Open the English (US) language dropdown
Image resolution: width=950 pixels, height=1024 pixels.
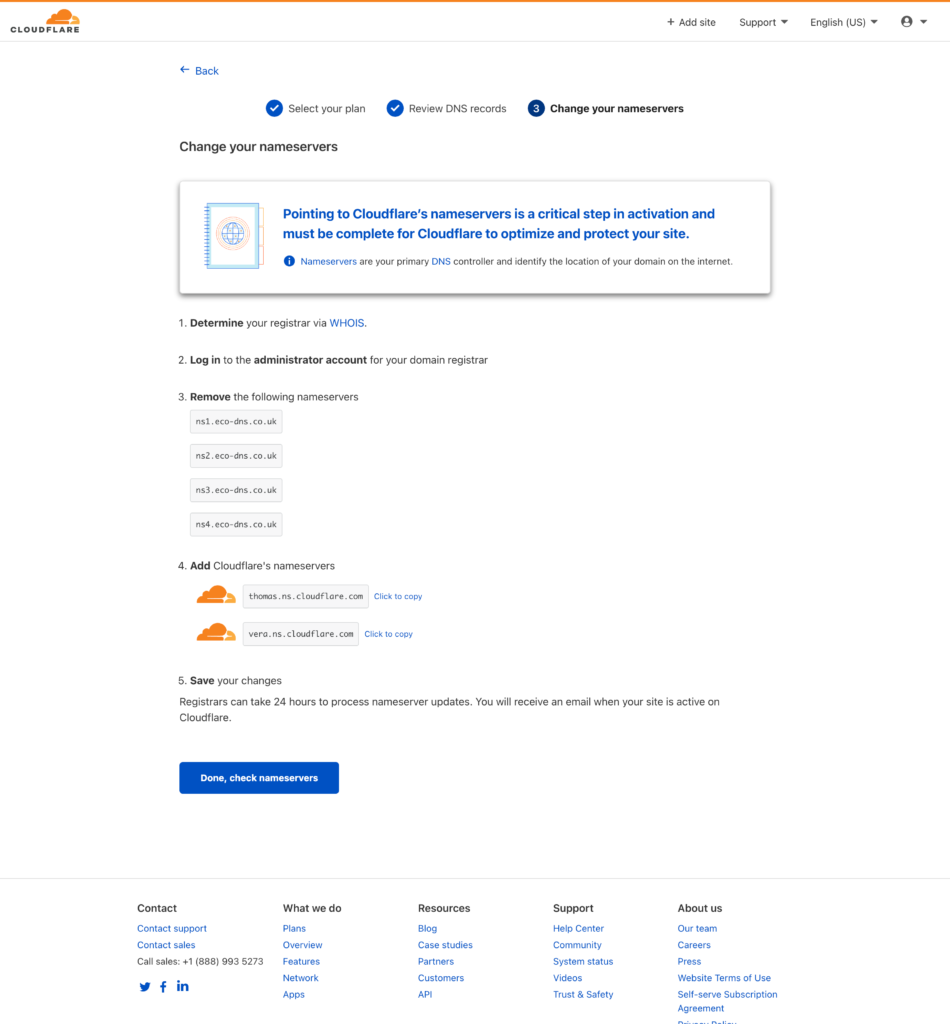pos(841,21)
